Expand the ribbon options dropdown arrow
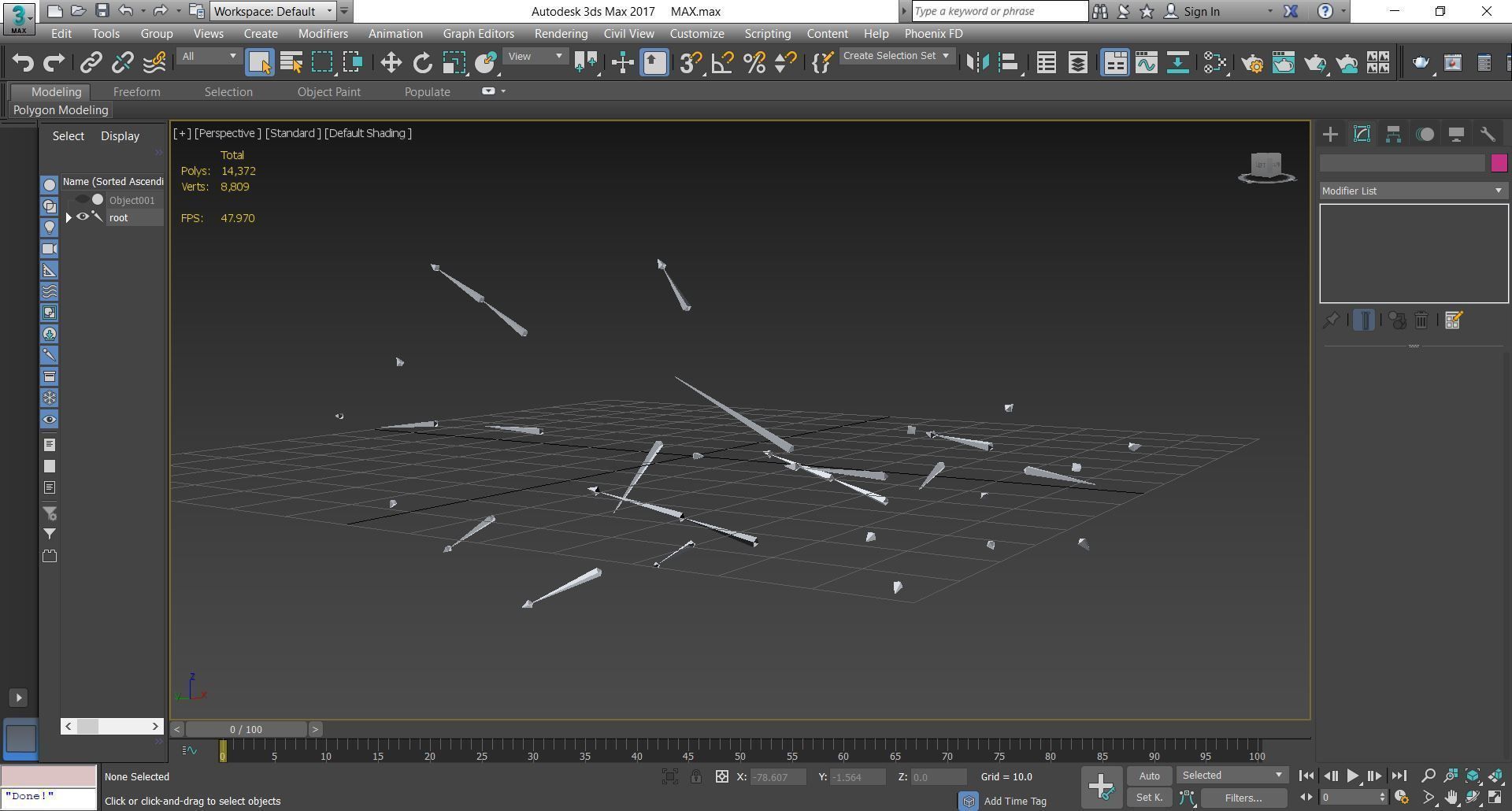This screenshot has height=811, width=1512. pos(503,91)
